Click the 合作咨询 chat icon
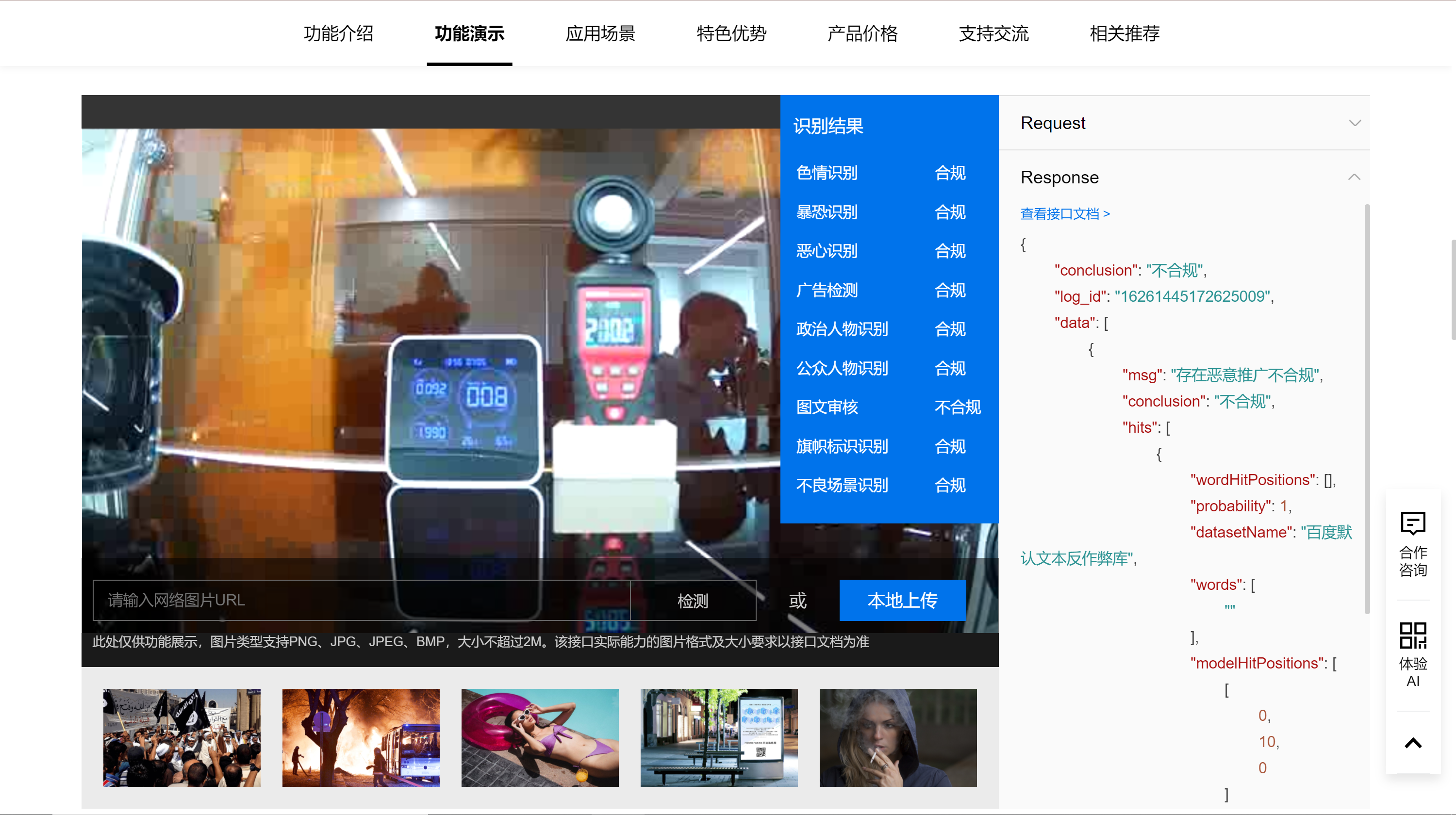This screenshot has height=815, width=1456. (x=1412, y=523)
